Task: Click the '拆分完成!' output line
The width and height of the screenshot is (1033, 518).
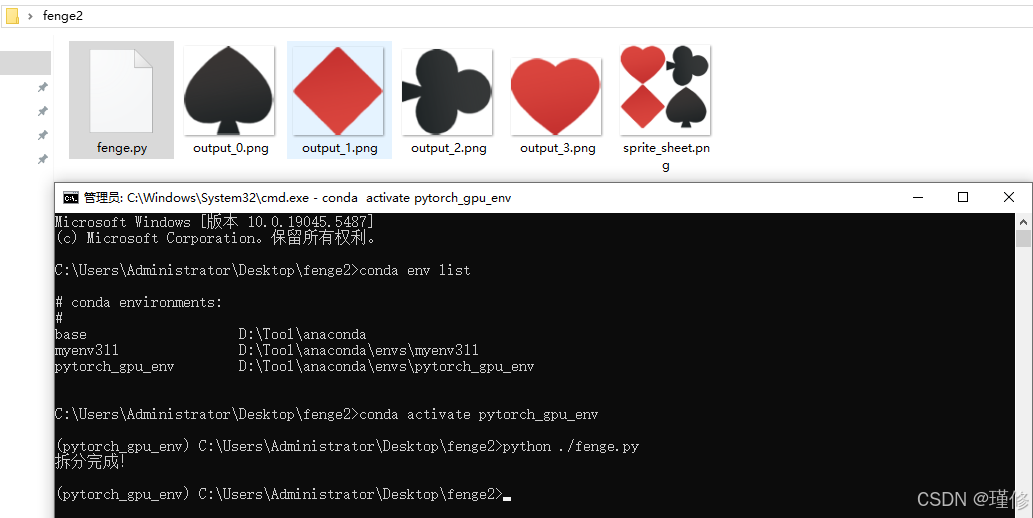Action: 90,462
